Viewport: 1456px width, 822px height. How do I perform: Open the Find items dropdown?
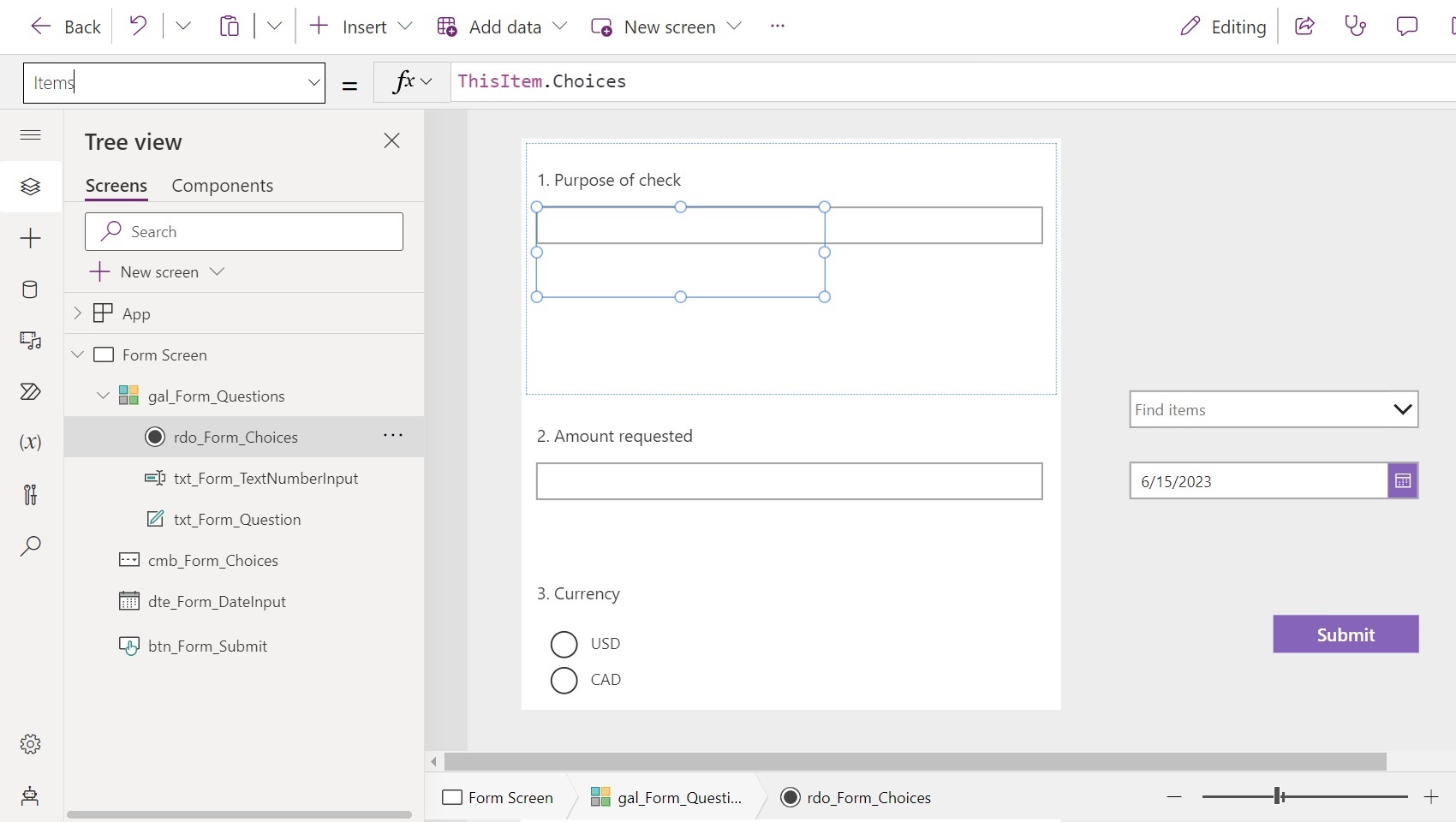tap(1402, 409)
